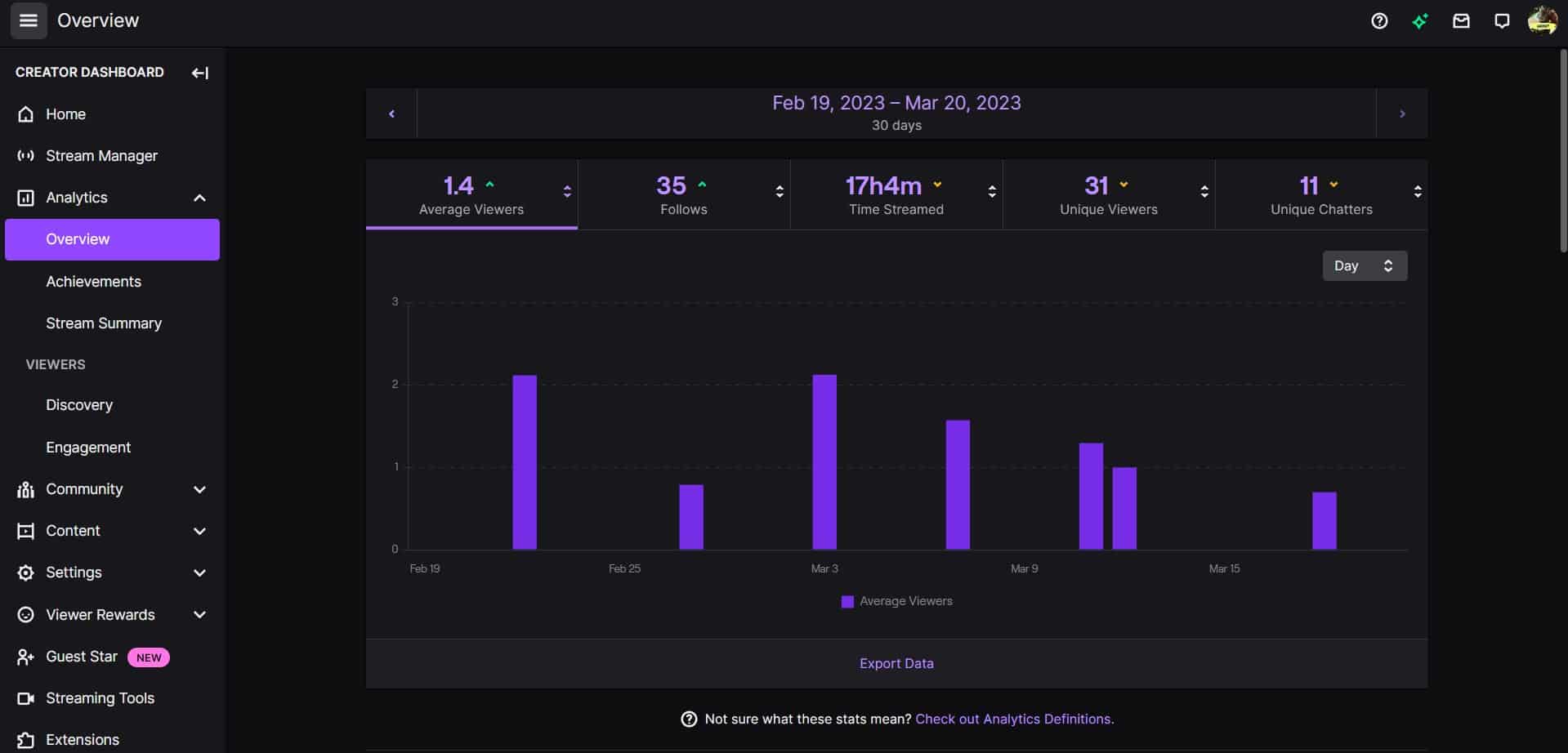The image size is (1568, 753).
Task: Open Streaming Tools from the sidebar
Action: click(100, 698)
